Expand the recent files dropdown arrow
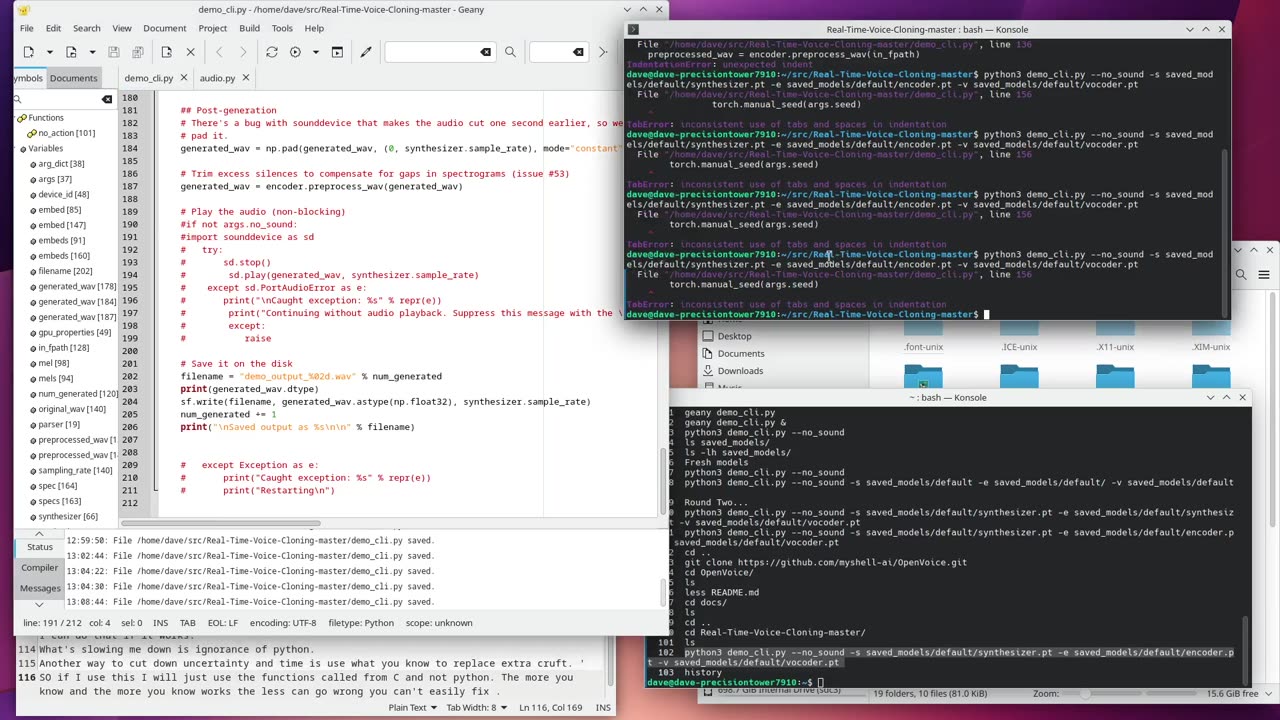Screen dimensions: 1280x720 (x=92, y=52)
